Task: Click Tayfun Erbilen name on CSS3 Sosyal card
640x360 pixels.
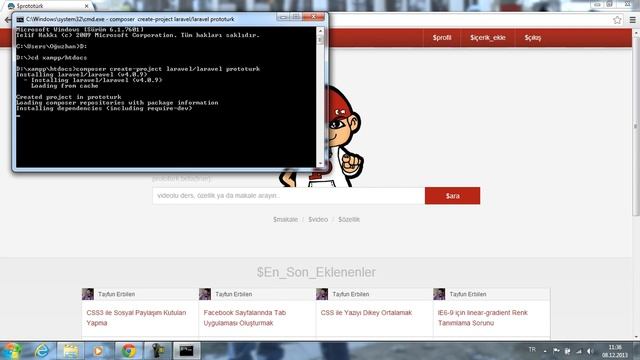Action: [x=116, y=294]
